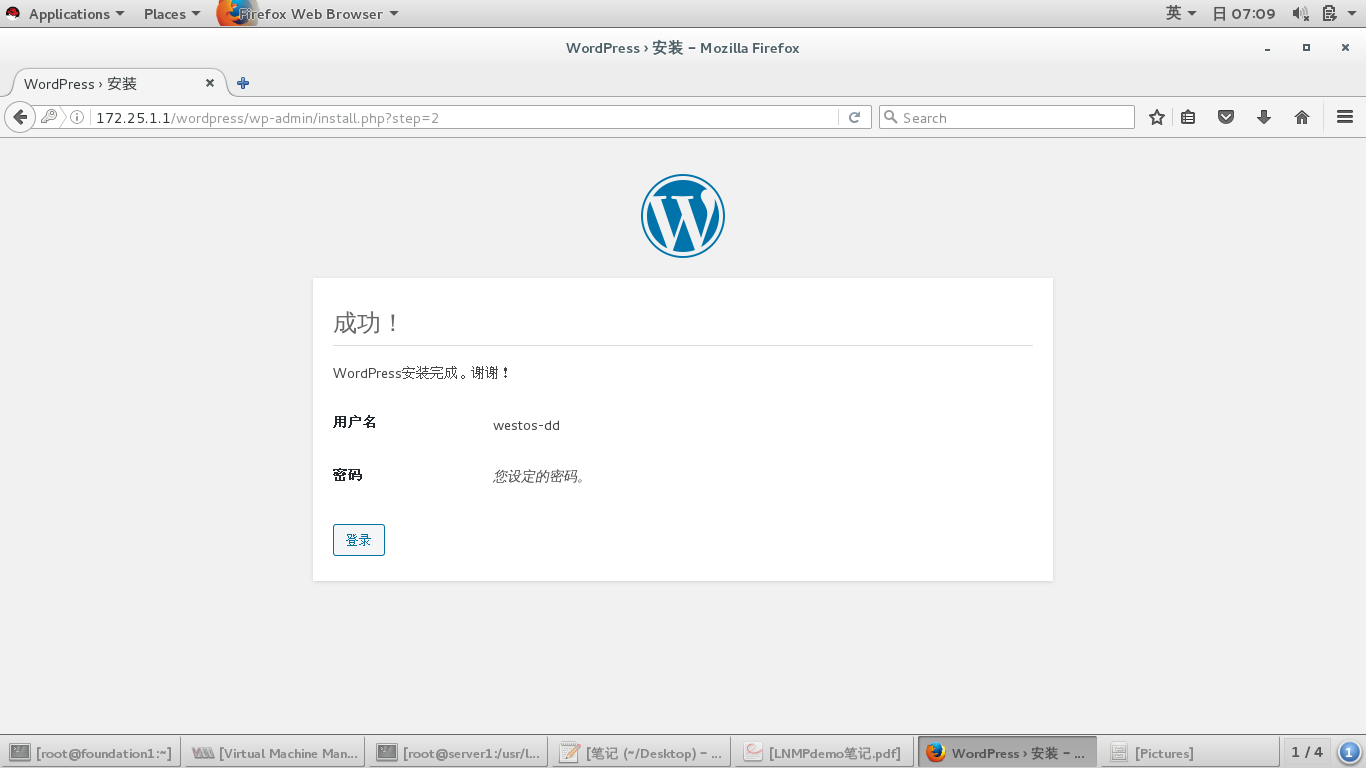Click the saved-password key icon in URL bar
This screenshot has height=768, width=1366.
[x=49, y=117]
